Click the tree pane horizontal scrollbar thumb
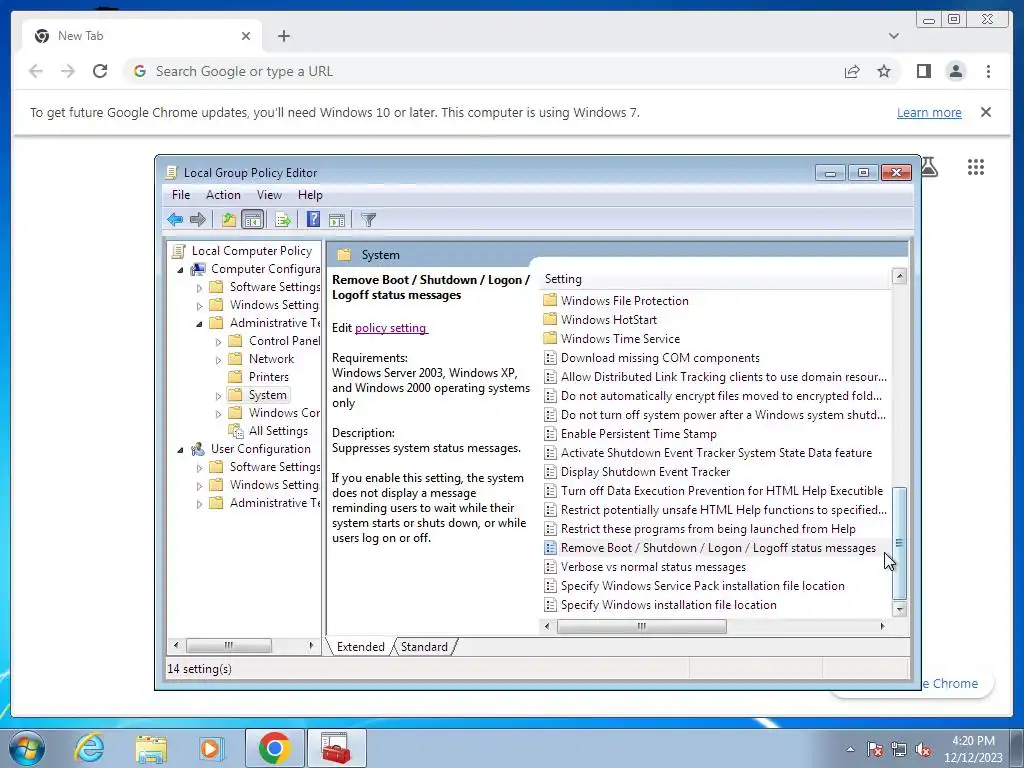Image resolution: width=1024 pixels, height=768 pixels. (x=229, y=645)
